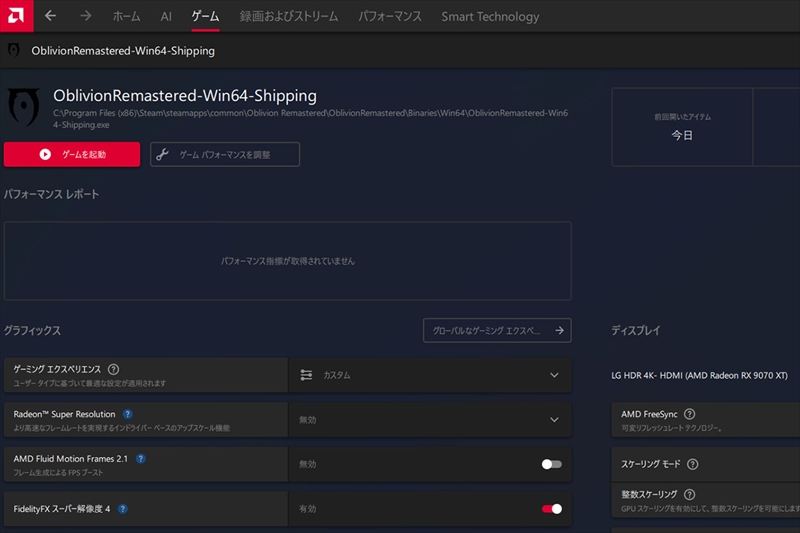Open the Smart Technology tab
800x533 pixels.
click(x=490, y=17)
